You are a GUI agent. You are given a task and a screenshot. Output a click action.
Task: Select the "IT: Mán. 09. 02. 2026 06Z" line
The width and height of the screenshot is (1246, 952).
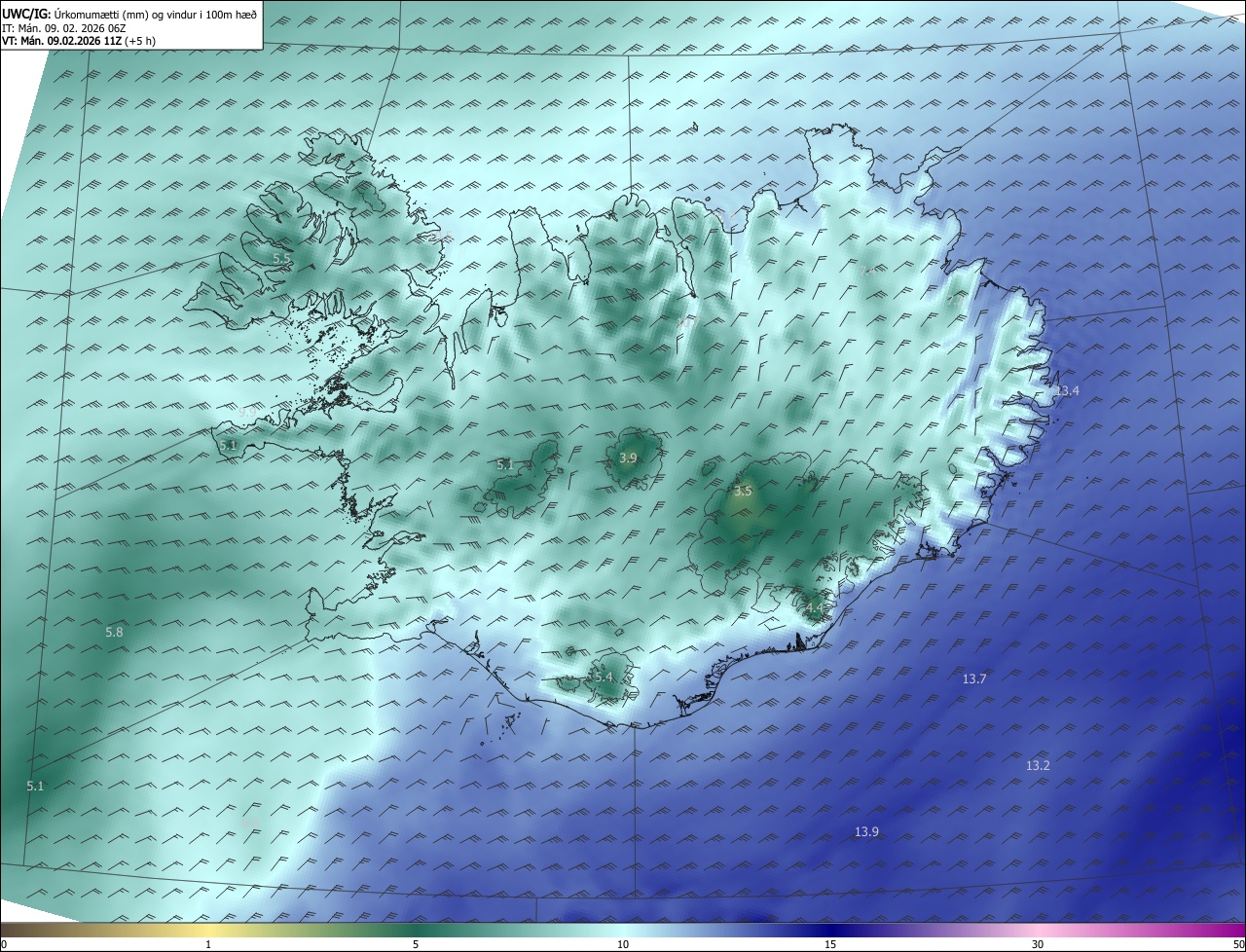63,28
